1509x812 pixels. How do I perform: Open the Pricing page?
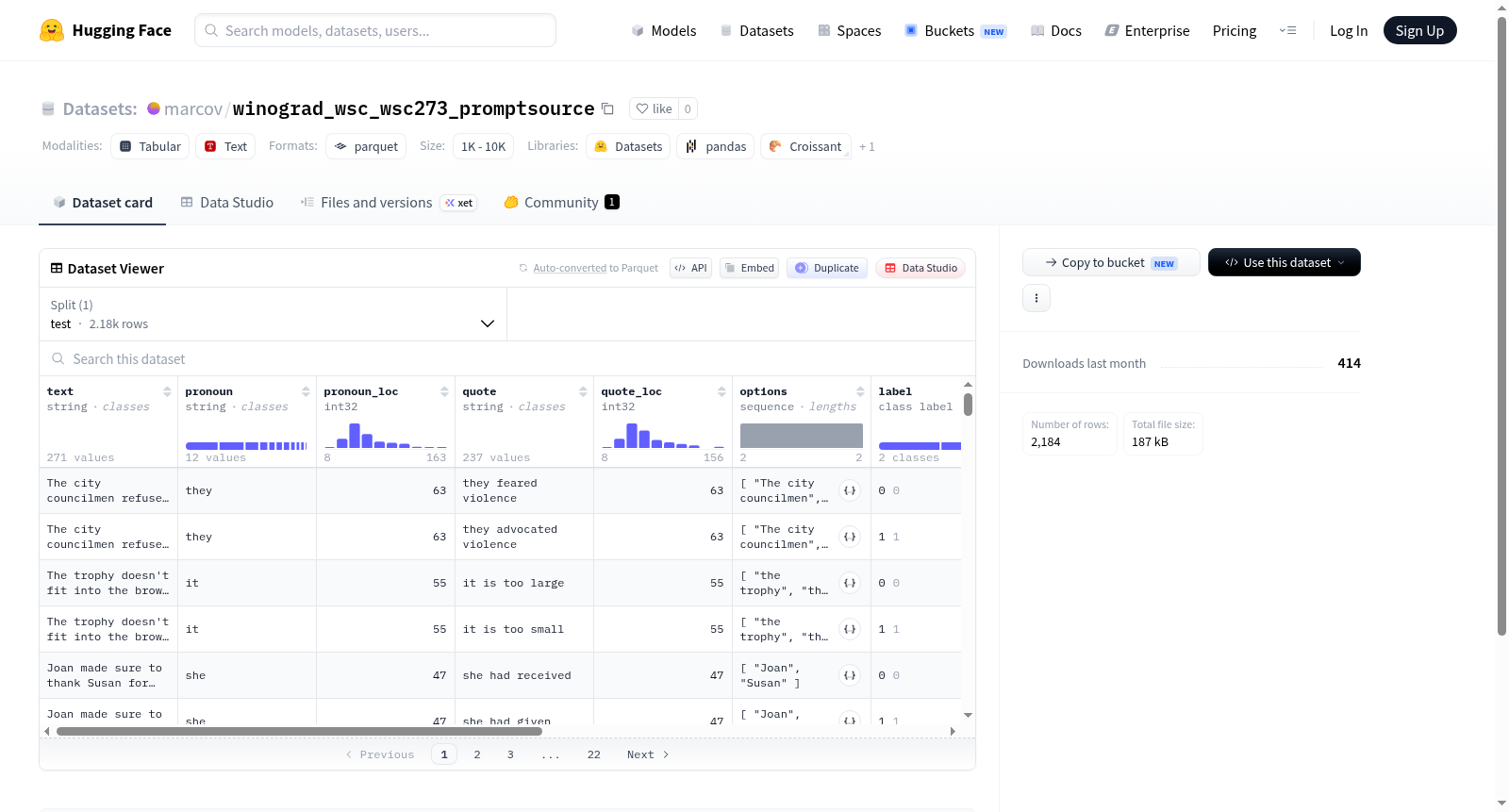(x=1234, y=30)
